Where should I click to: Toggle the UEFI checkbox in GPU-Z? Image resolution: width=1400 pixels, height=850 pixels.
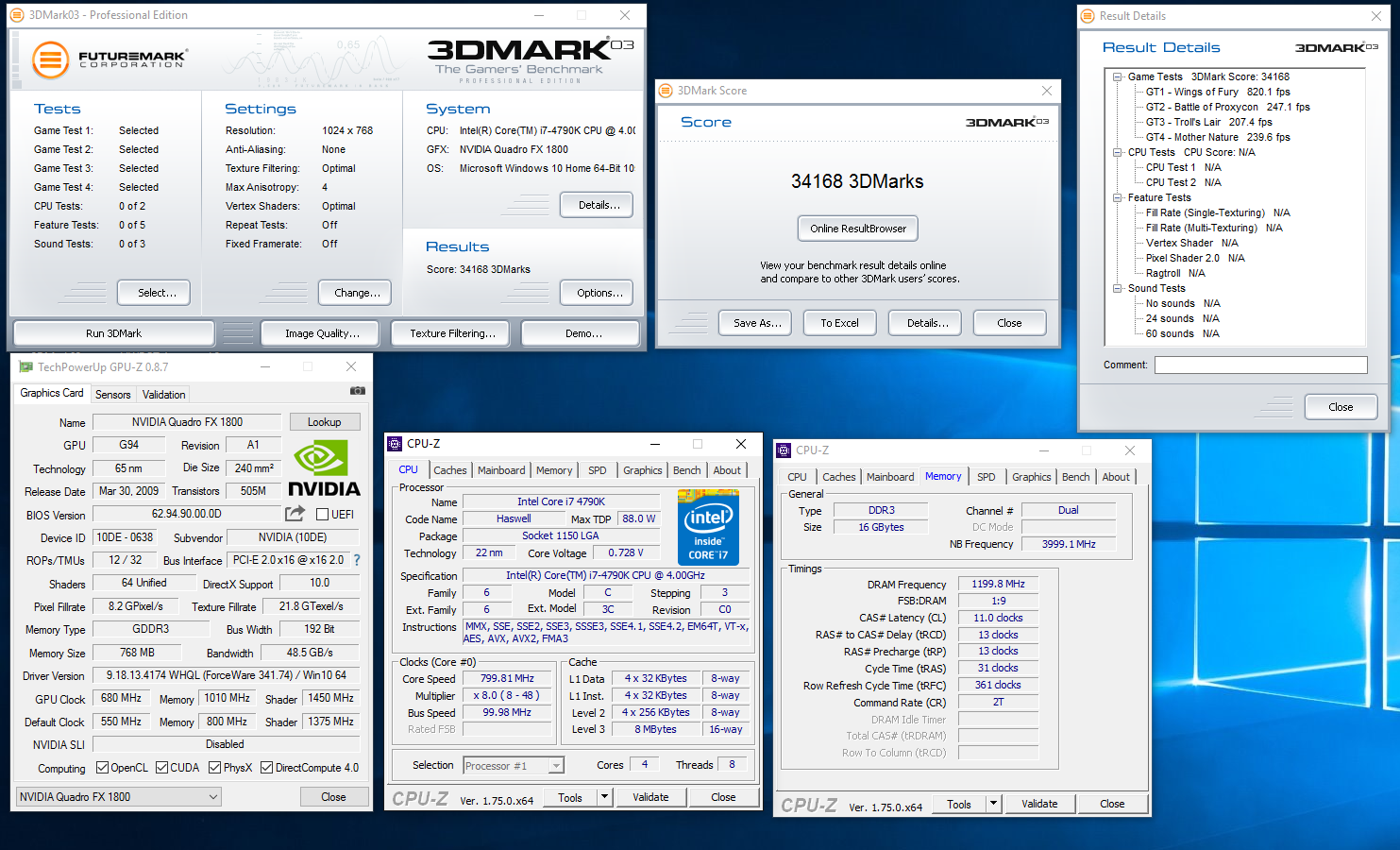click(322, 514)
